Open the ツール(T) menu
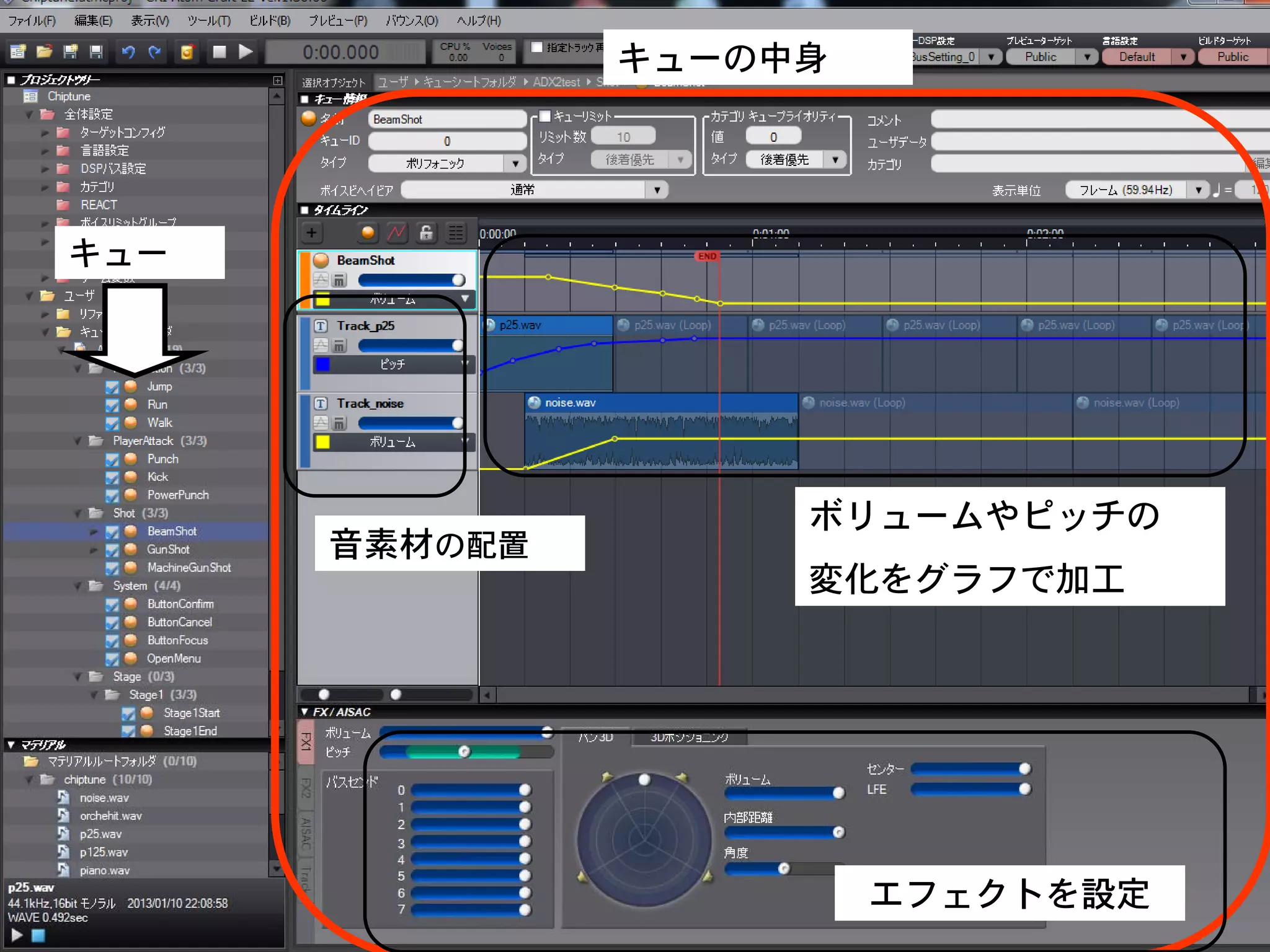This screenshot has width=1270, height=952. pyautogui.click(x=209, y=21)
